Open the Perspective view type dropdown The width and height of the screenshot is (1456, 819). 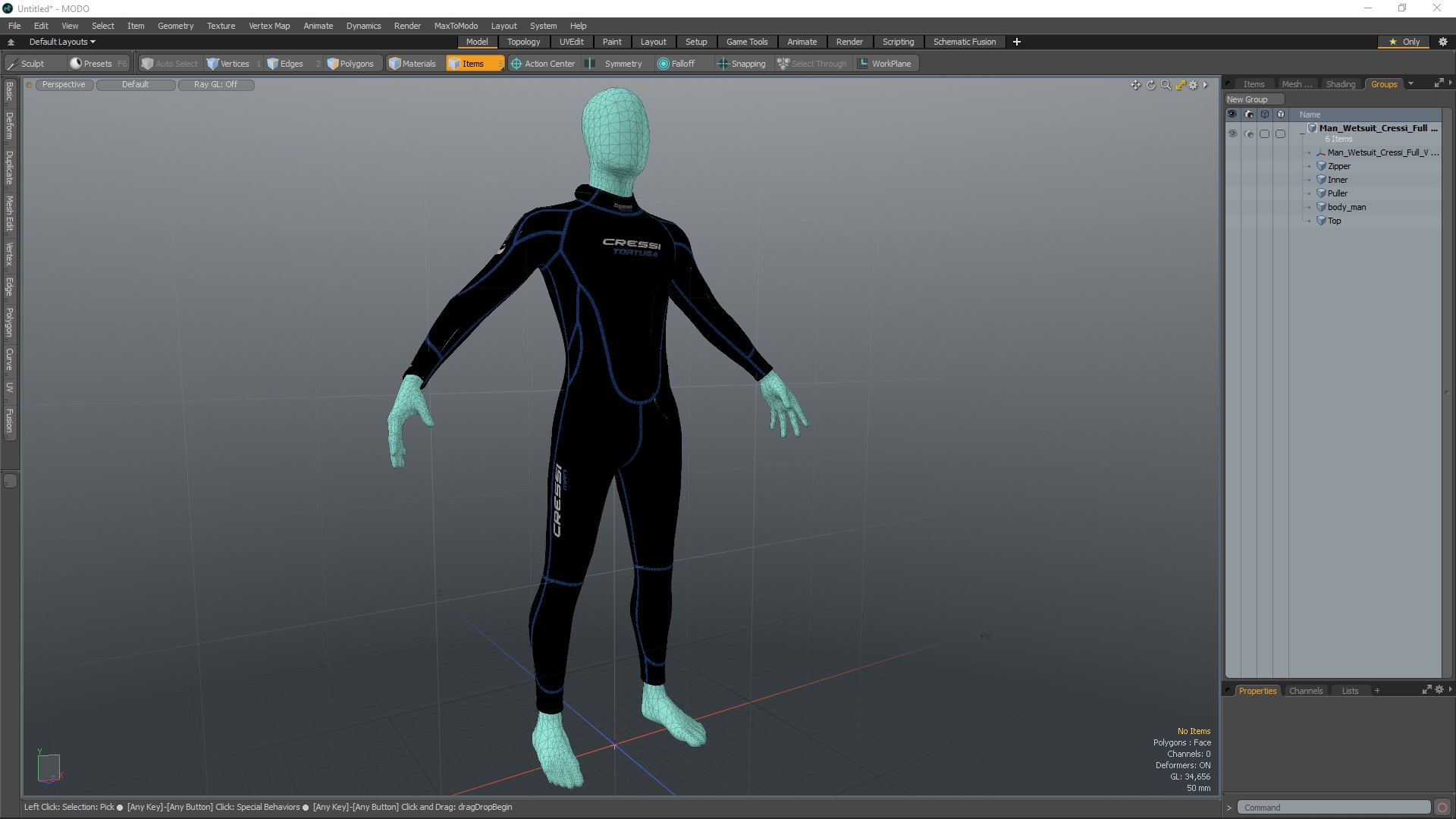coord(64,85)
